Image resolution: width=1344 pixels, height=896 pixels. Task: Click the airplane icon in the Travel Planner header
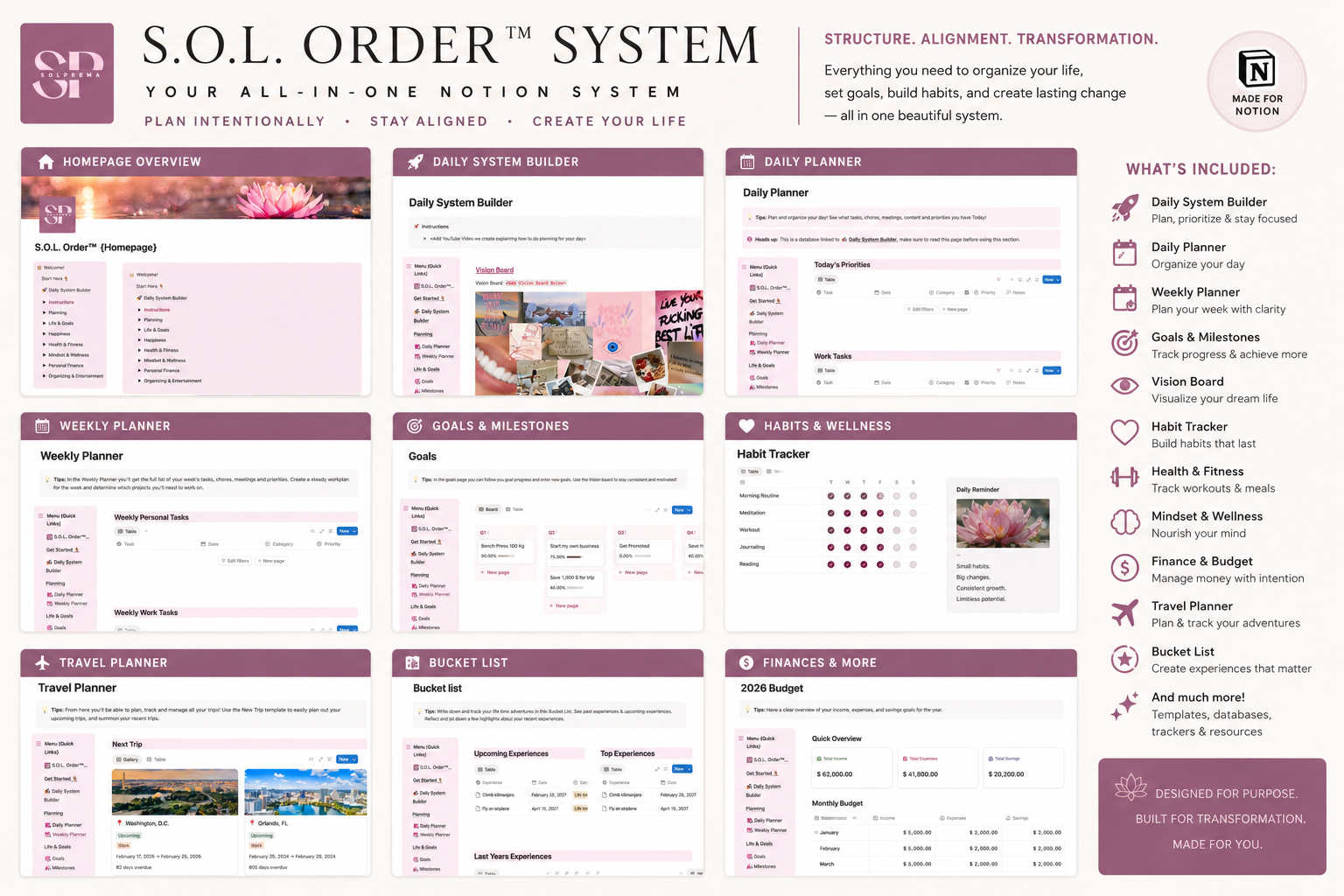pos(42,662)
